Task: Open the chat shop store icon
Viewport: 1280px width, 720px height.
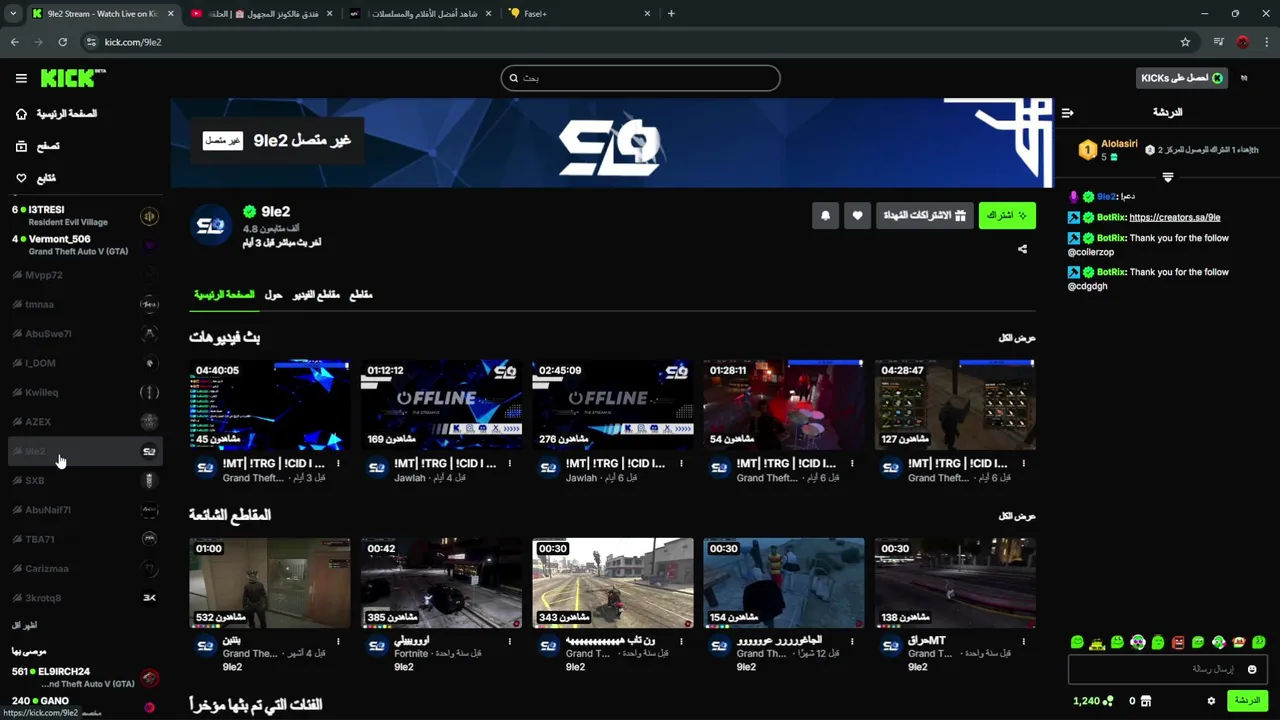Action: coord(1146,701)
